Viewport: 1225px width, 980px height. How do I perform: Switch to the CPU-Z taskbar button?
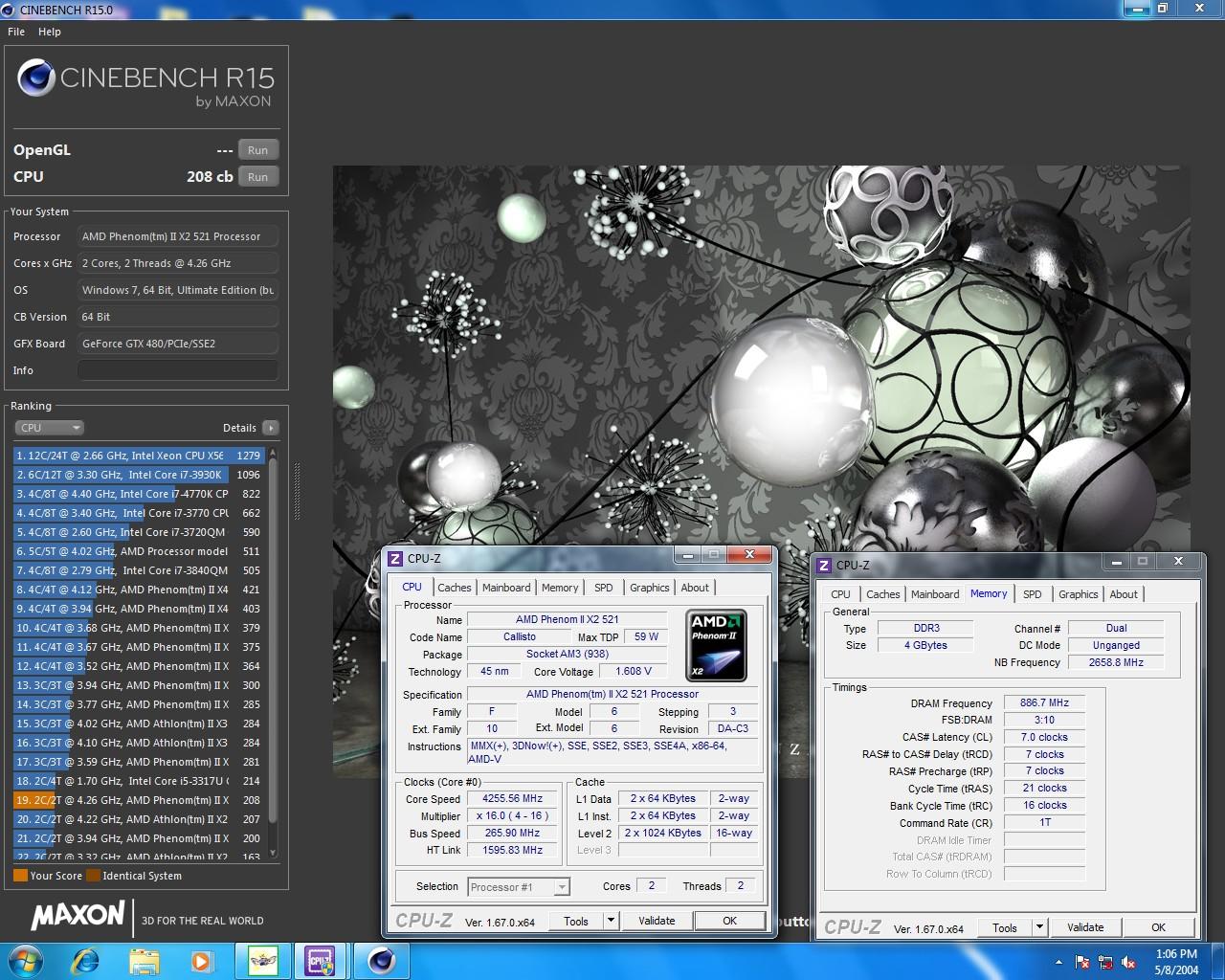[320, 961]
